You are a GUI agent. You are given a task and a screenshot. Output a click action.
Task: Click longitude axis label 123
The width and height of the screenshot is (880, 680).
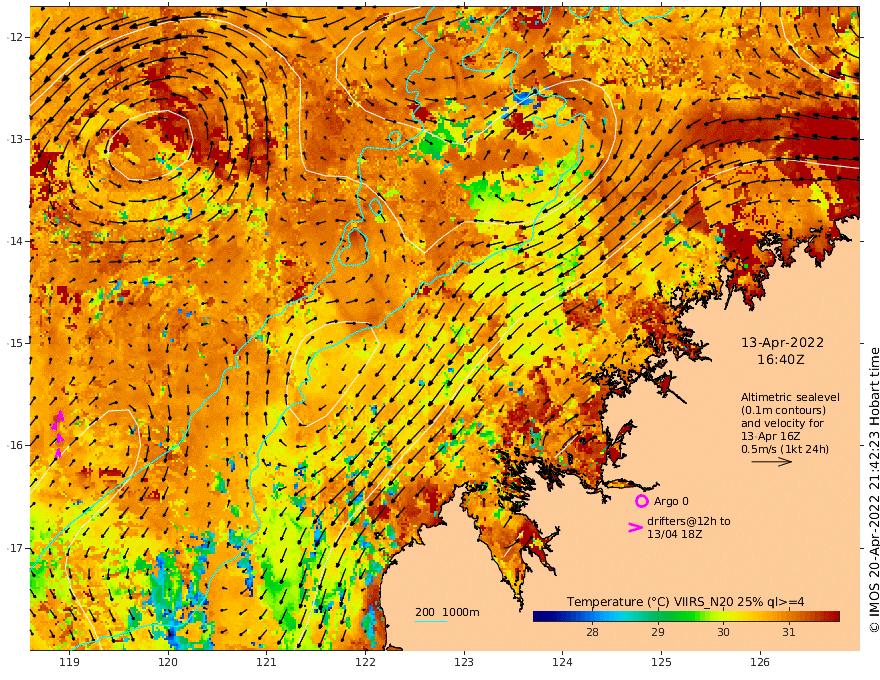[464, 662]
